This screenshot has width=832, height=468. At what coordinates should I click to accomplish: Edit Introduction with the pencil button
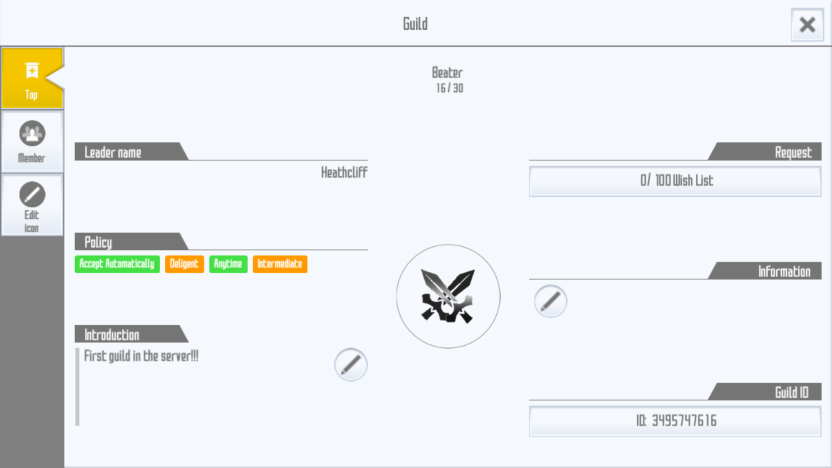pyautogui.click(x=351, y=365)
